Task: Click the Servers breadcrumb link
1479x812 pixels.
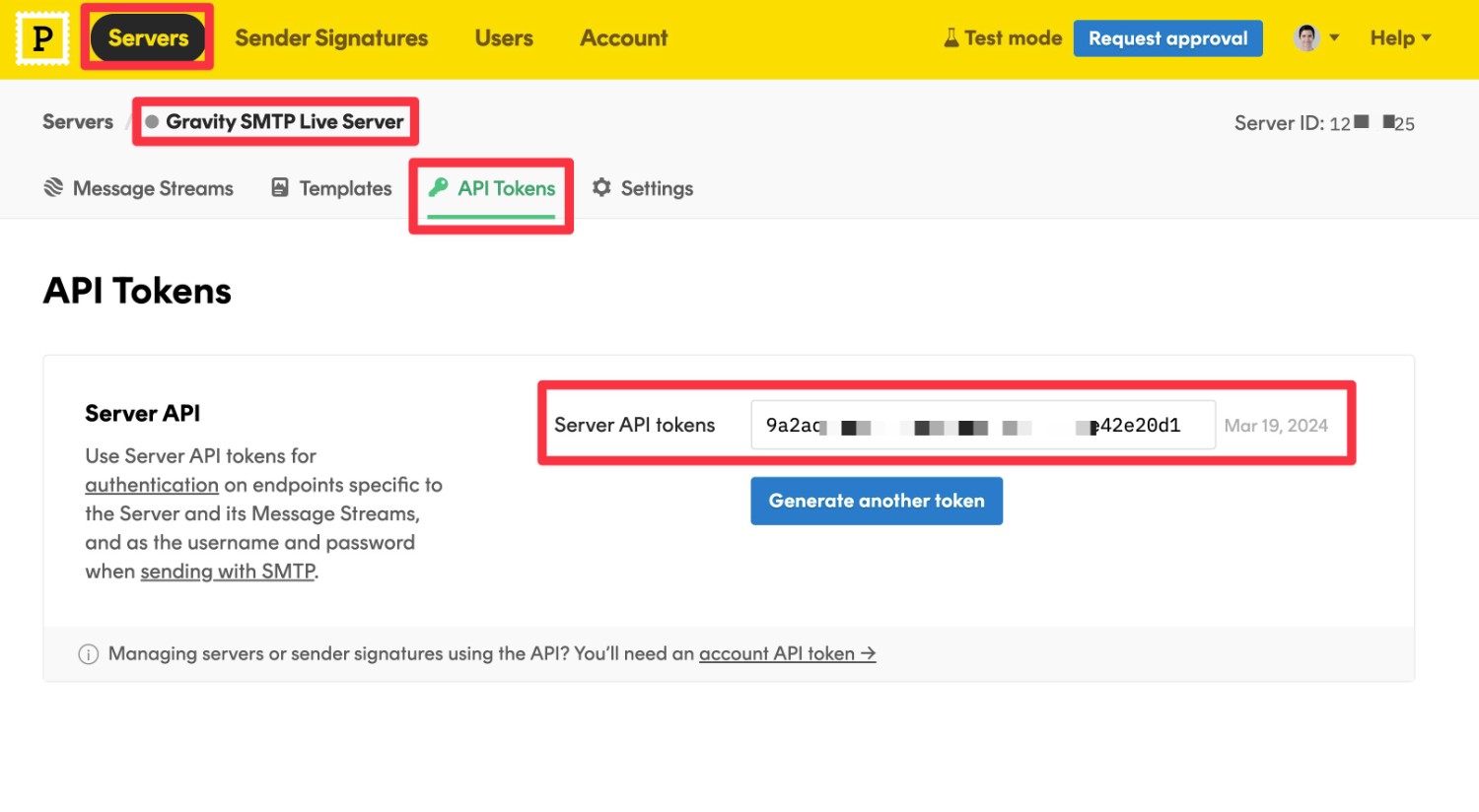Action: click(78, 122)
